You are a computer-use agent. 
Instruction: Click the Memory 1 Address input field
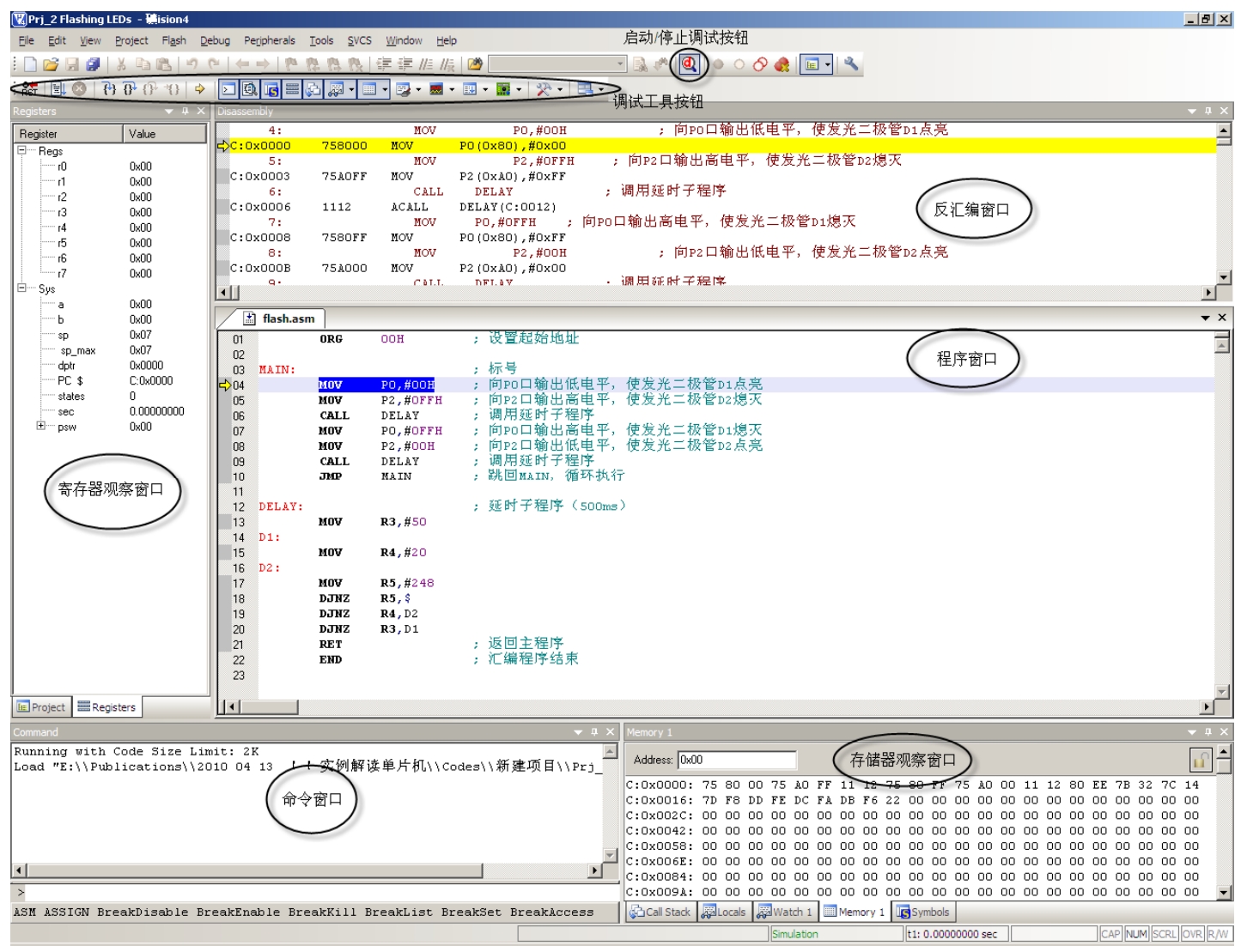click(x=736, y=760)
